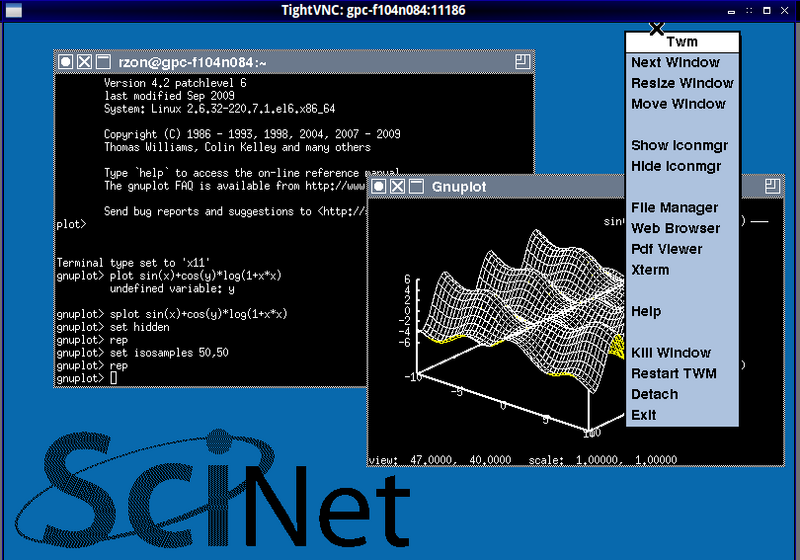800x560 pixels.
Task: Click the resize corner icon on the Gnuplot titlebar
Action: click(x=772, y=186)
